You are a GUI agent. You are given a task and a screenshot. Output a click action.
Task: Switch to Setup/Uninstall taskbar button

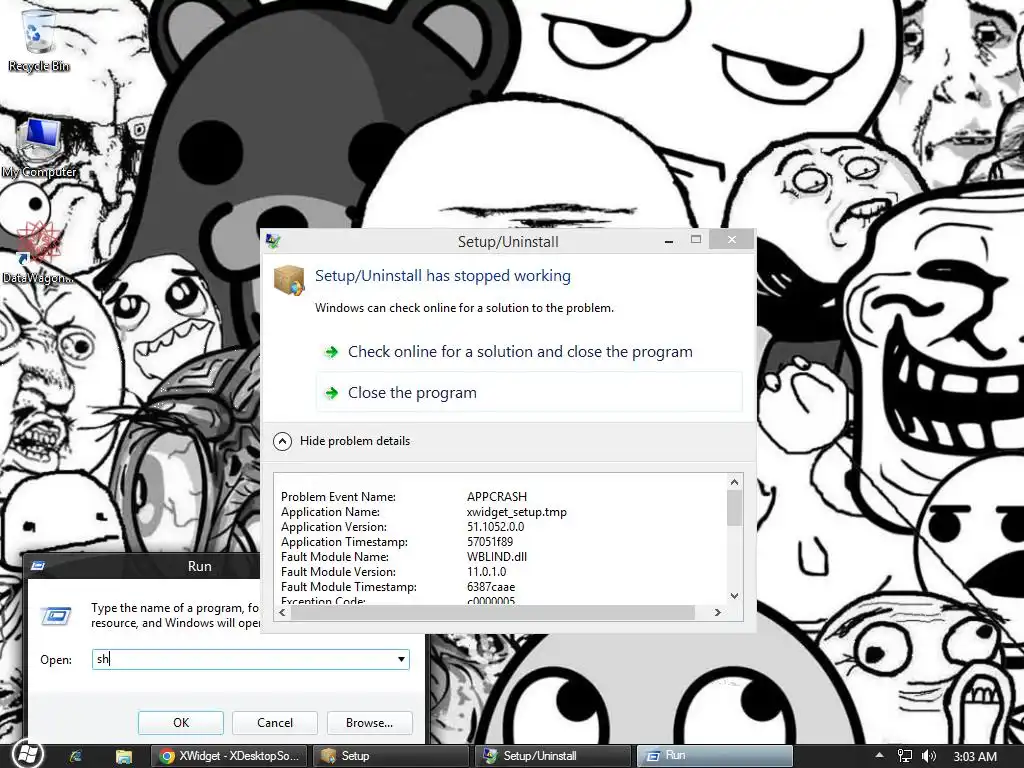553,756
